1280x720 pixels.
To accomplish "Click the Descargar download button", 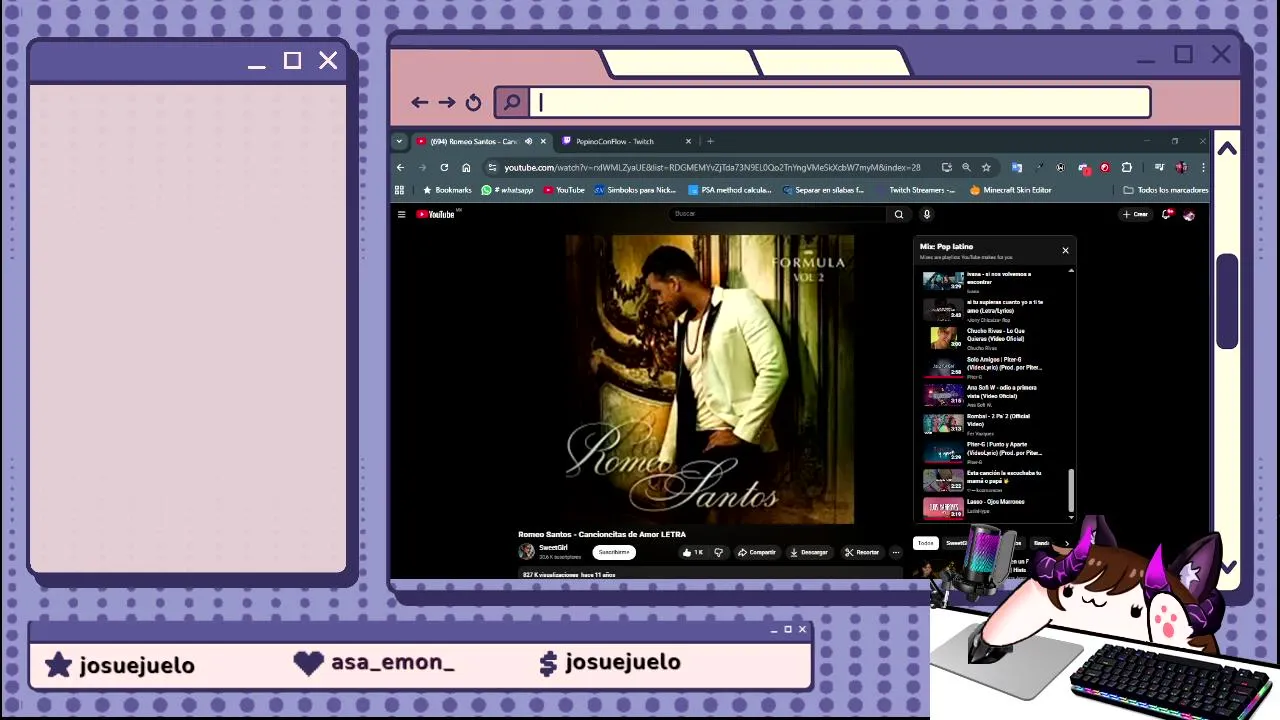I will (x=809, y=552).
